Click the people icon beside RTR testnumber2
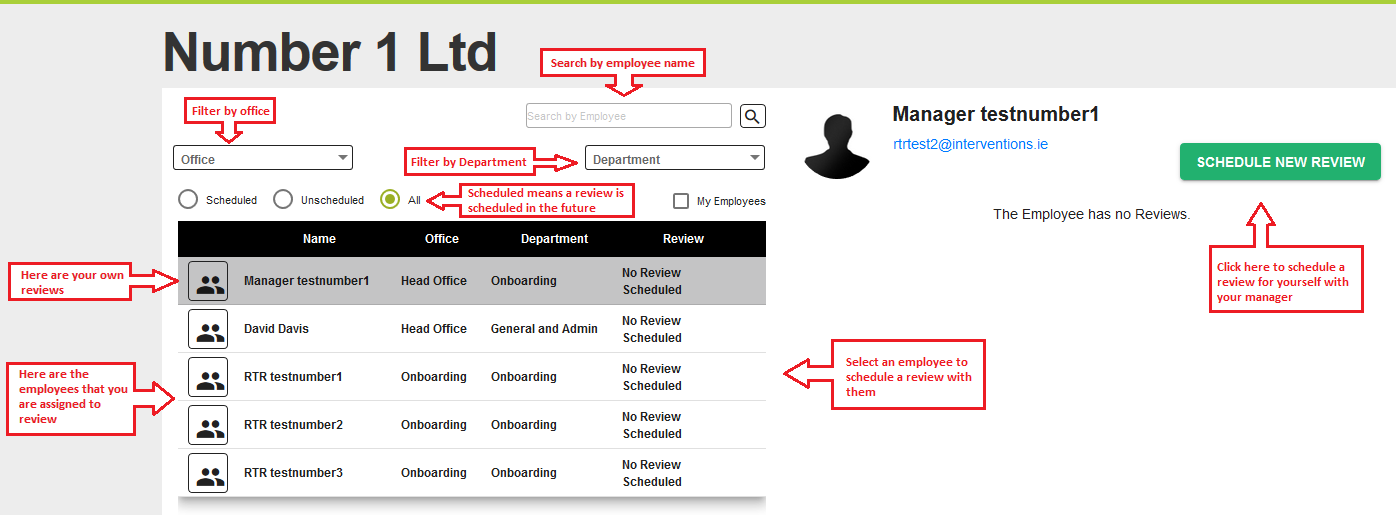Image resolution: width=1396 pixels, height=515 pixels. pyautogui.click(x=208, y=425)
